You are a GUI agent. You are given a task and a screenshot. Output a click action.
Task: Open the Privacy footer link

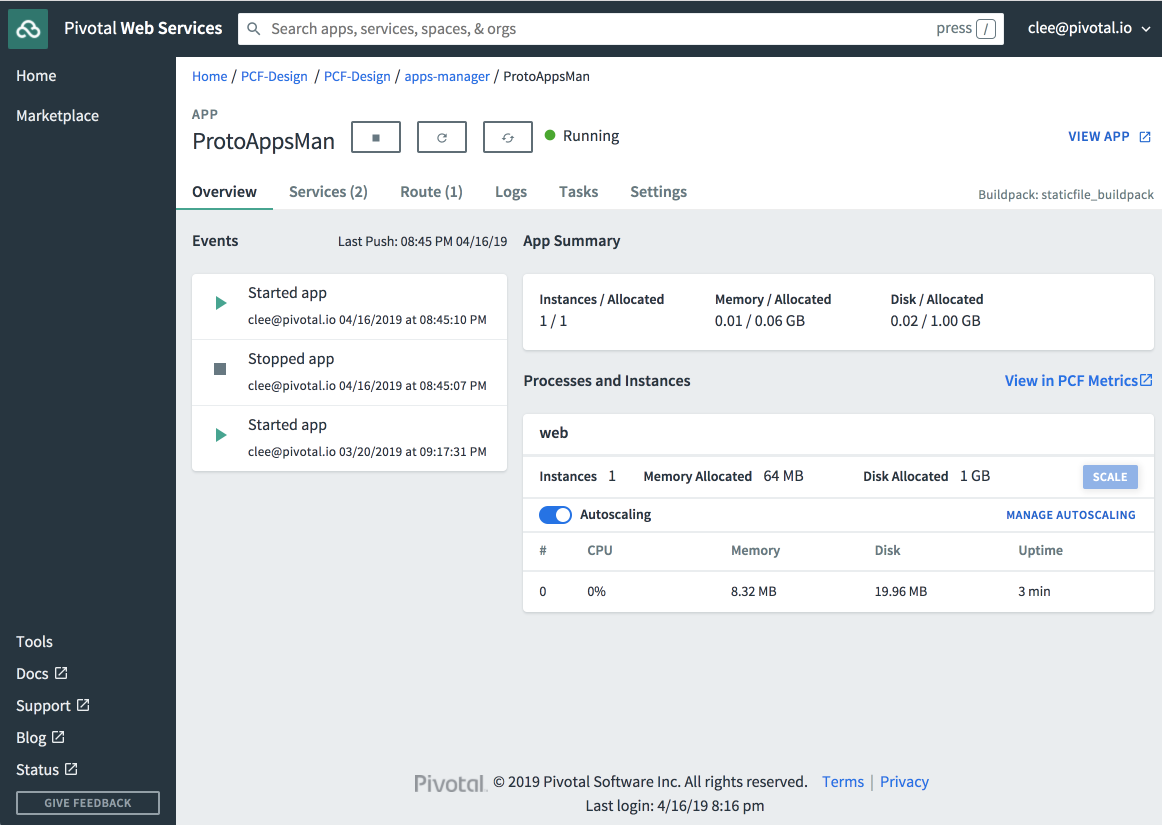tap(904, 781)
